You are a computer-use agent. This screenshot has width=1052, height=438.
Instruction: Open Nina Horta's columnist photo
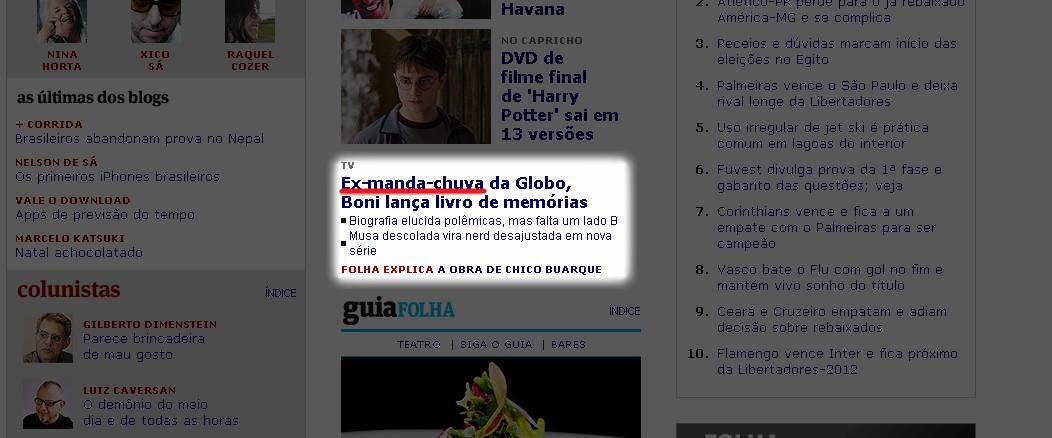pyautogui.click(x=62, y=21)
